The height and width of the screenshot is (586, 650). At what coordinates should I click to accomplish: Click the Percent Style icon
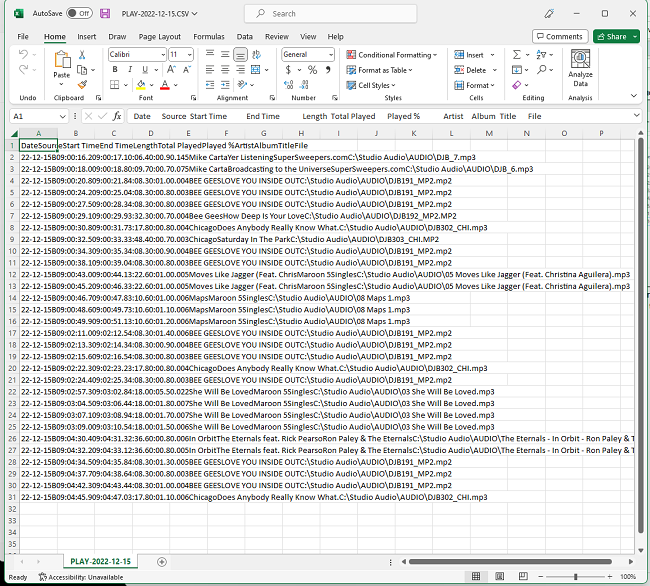[x=312, y=70]
